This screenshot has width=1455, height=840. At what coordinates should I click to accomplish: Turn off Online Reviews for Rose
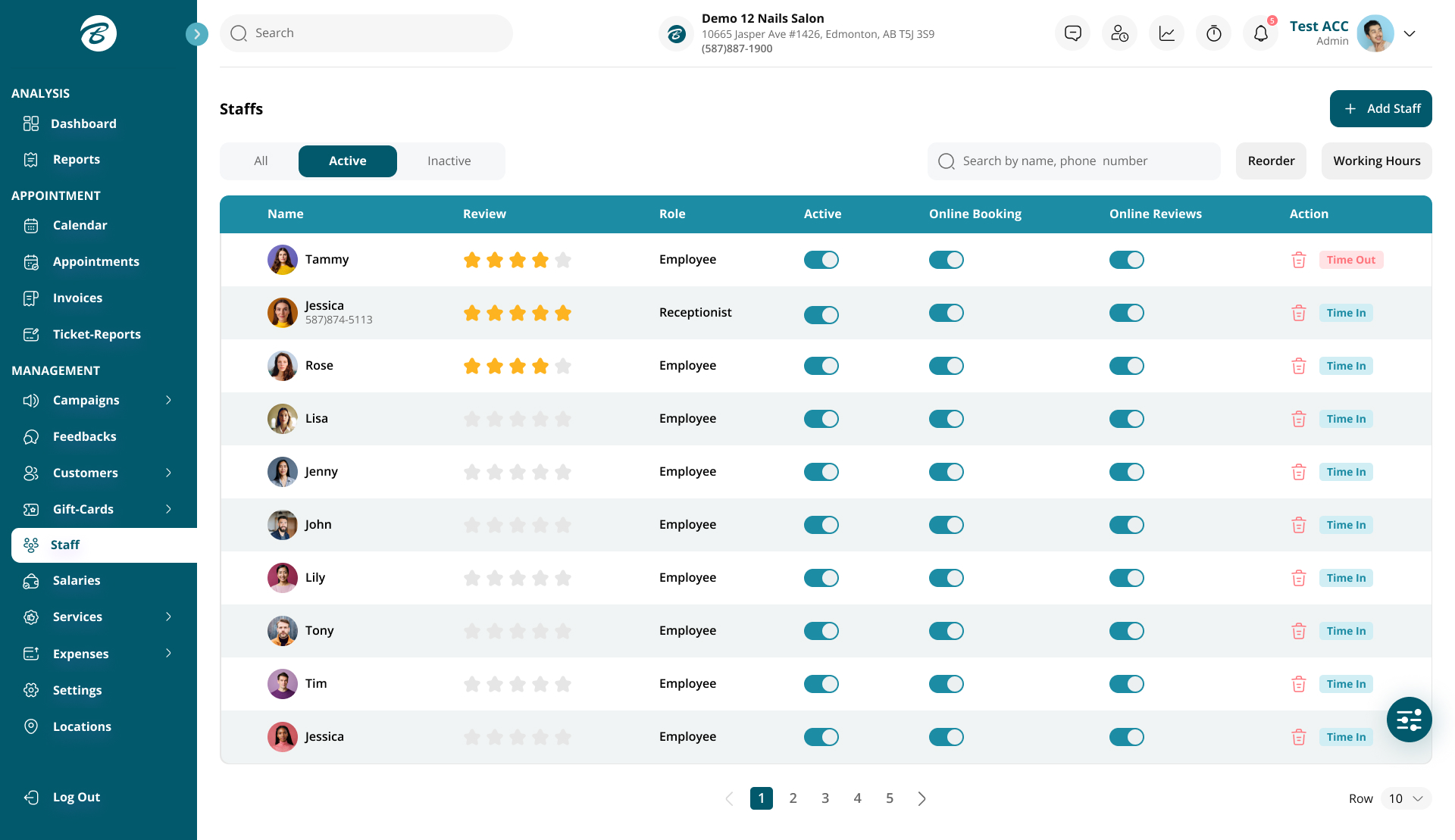(x=1126, y=365)
